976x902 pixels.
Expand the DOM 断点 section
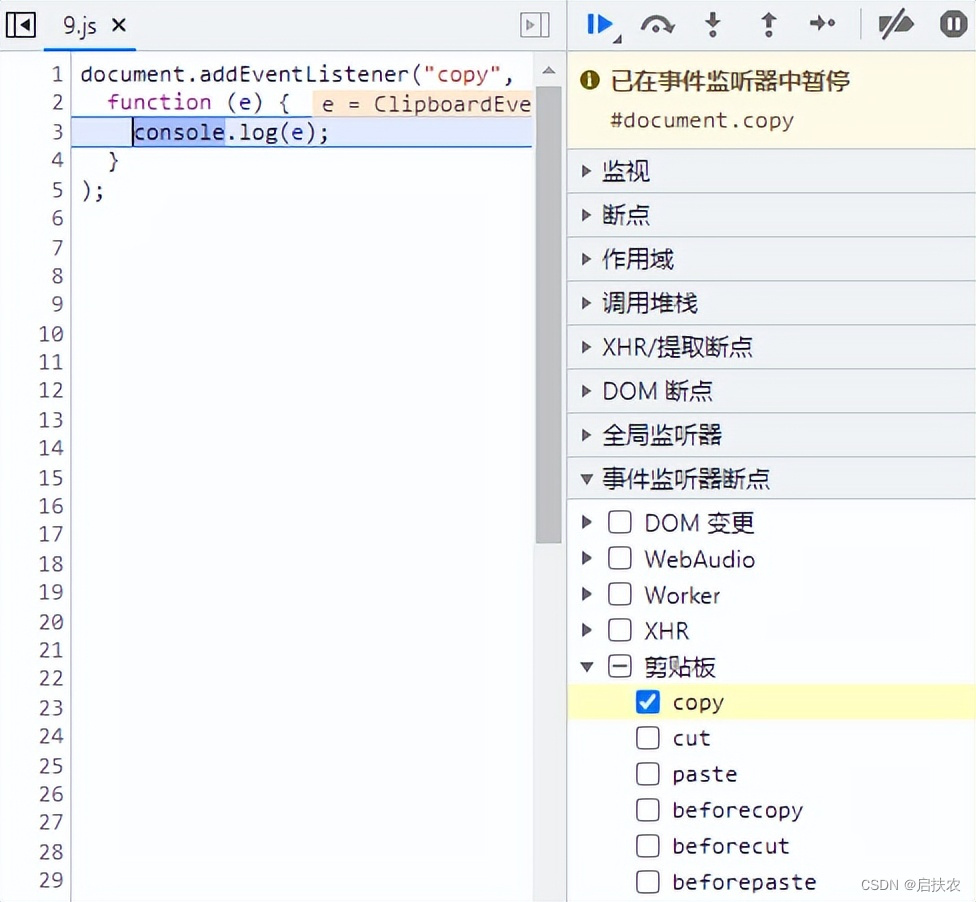click(x=771, y=391)
